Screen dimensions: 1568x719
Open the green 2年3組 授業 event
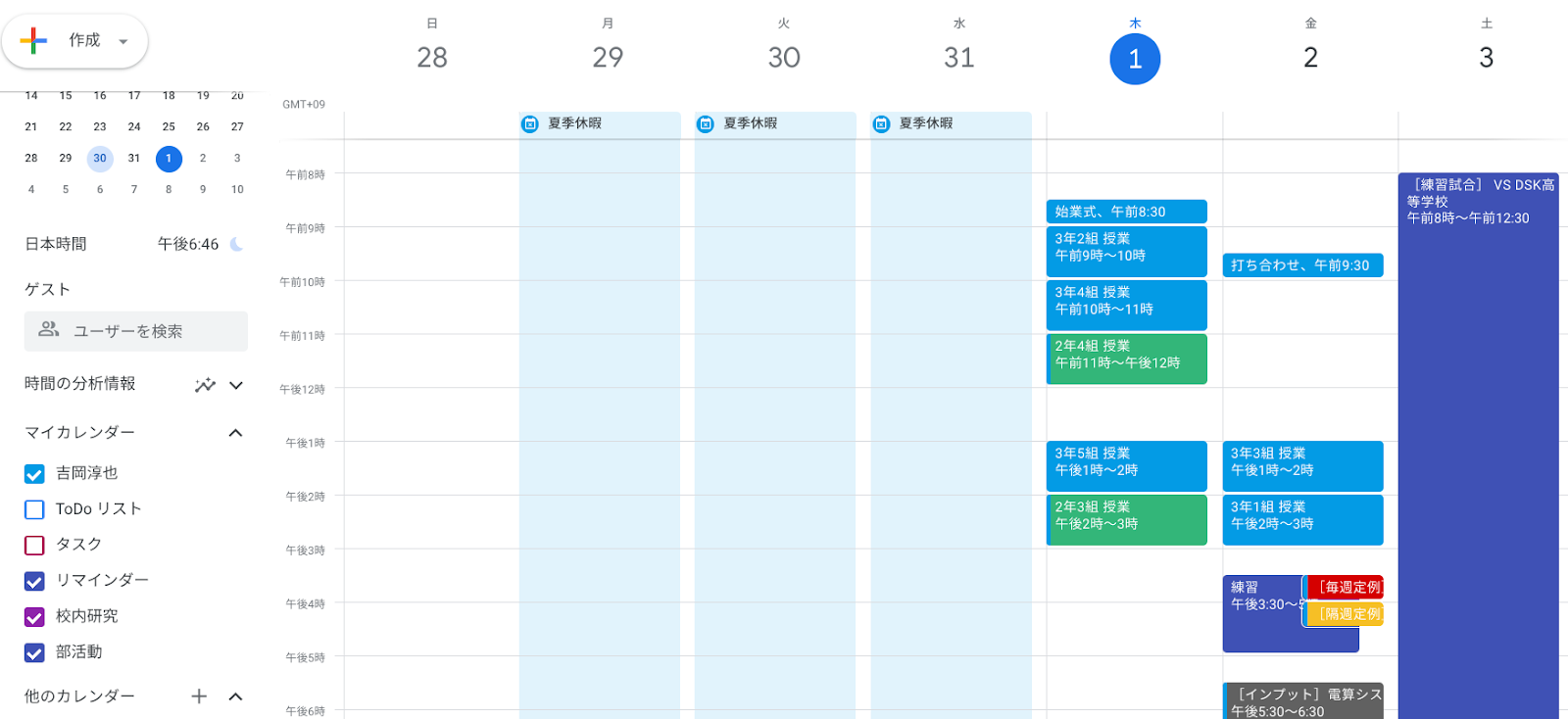click(1127, 520)
